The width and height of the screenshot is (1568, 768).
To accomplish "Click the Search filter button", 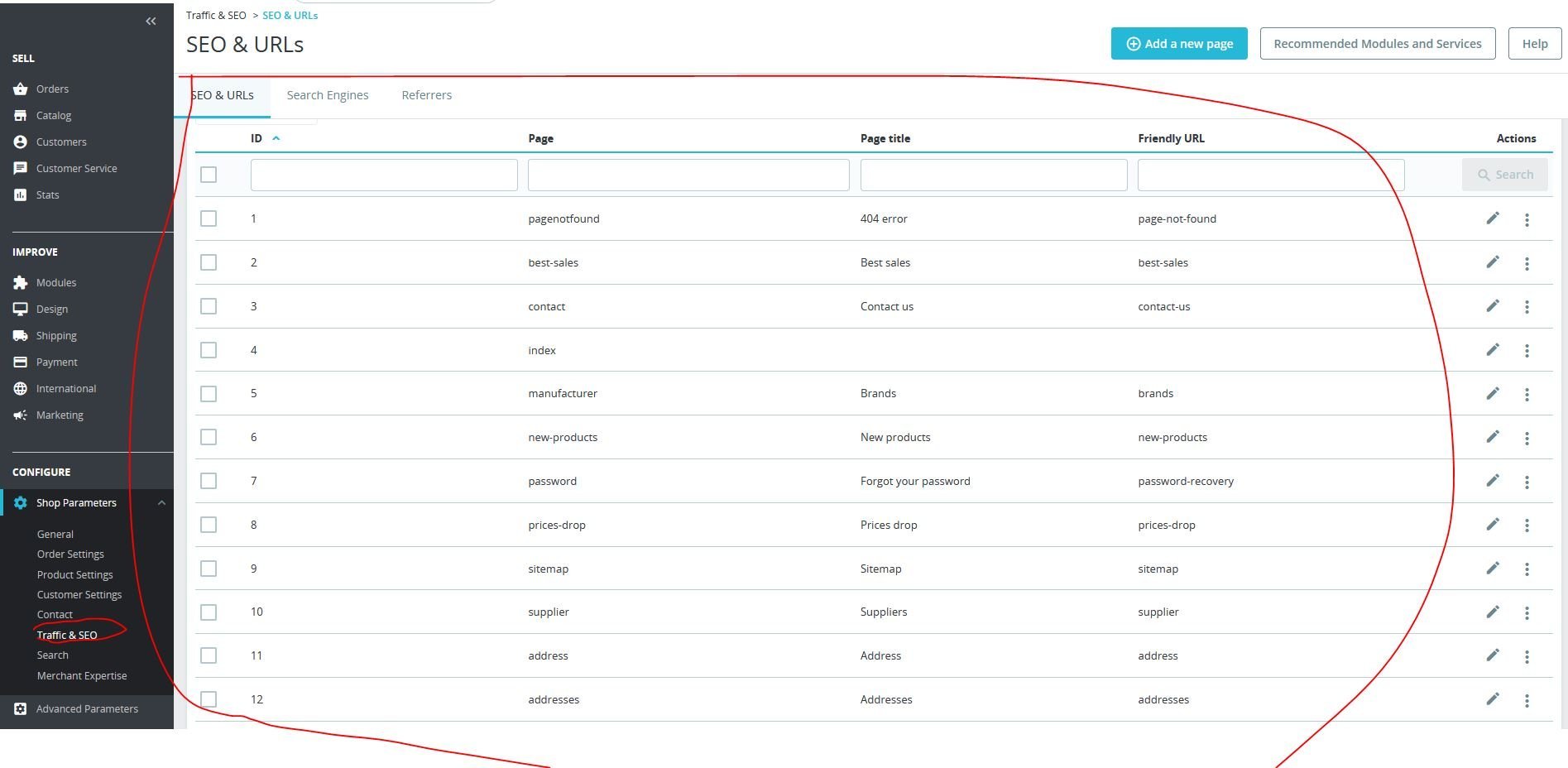I will 1505,175.
